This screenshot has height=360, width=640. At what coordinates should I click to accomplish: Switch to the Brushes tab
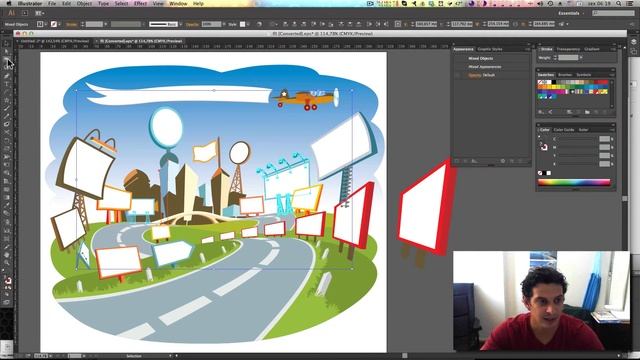(x=565, y=75)
